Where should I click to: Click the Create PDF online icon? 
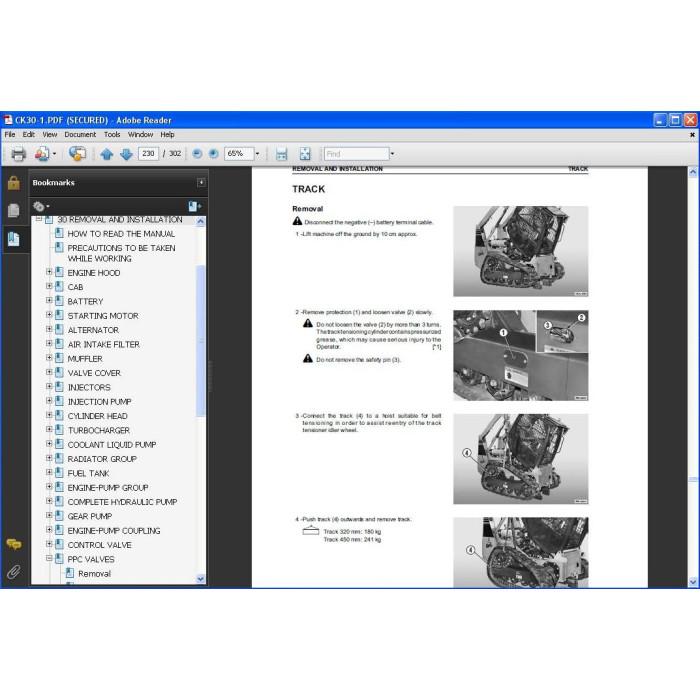click(x=42, y=154)
